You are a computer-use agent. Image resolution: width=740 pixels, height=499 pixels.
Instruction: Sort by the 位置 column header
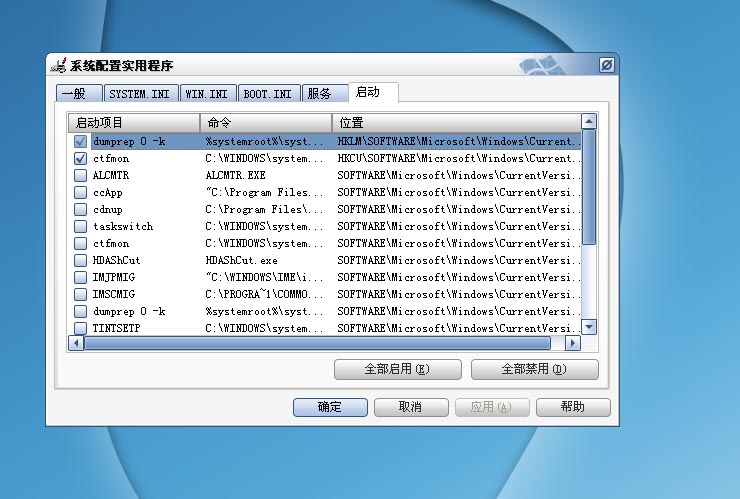click(x=456, y=123)
